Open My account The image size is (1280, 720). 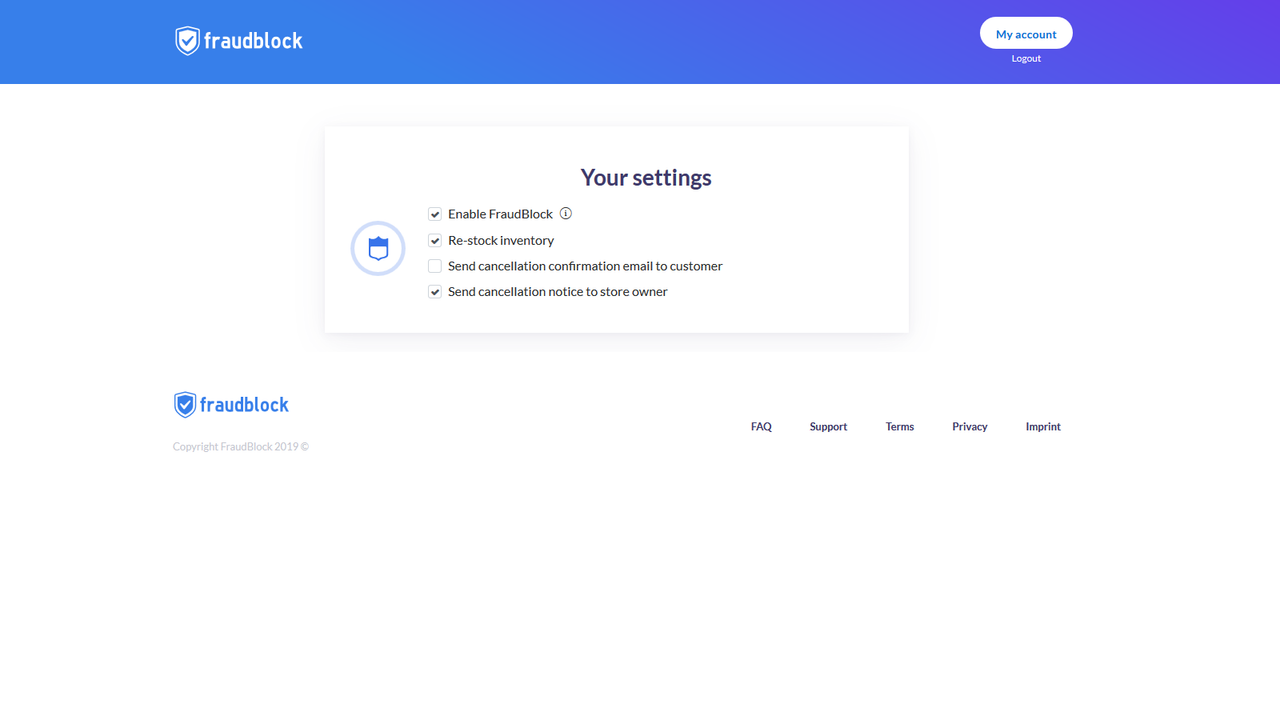[1026, 33]
